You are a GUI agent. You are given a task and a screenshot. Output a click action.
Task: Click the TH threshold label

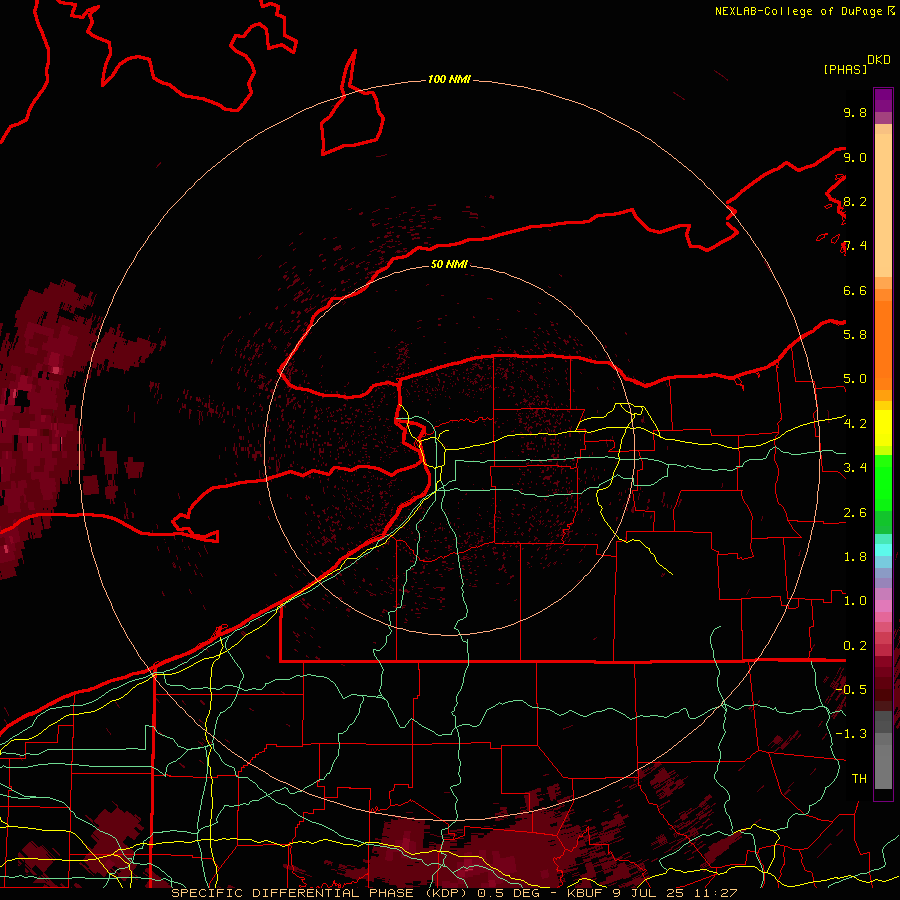coord(859,779)
